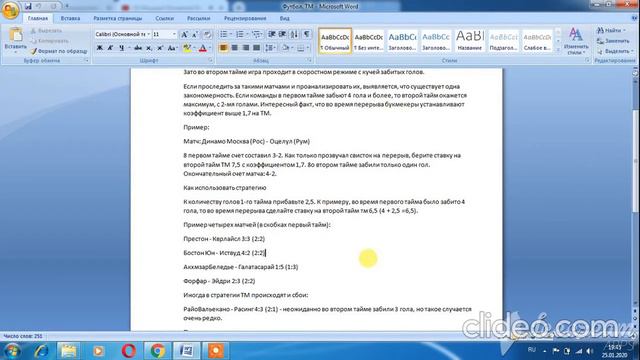Open Find (Найти) tool
640x360 pixels.
coord(611,31)
